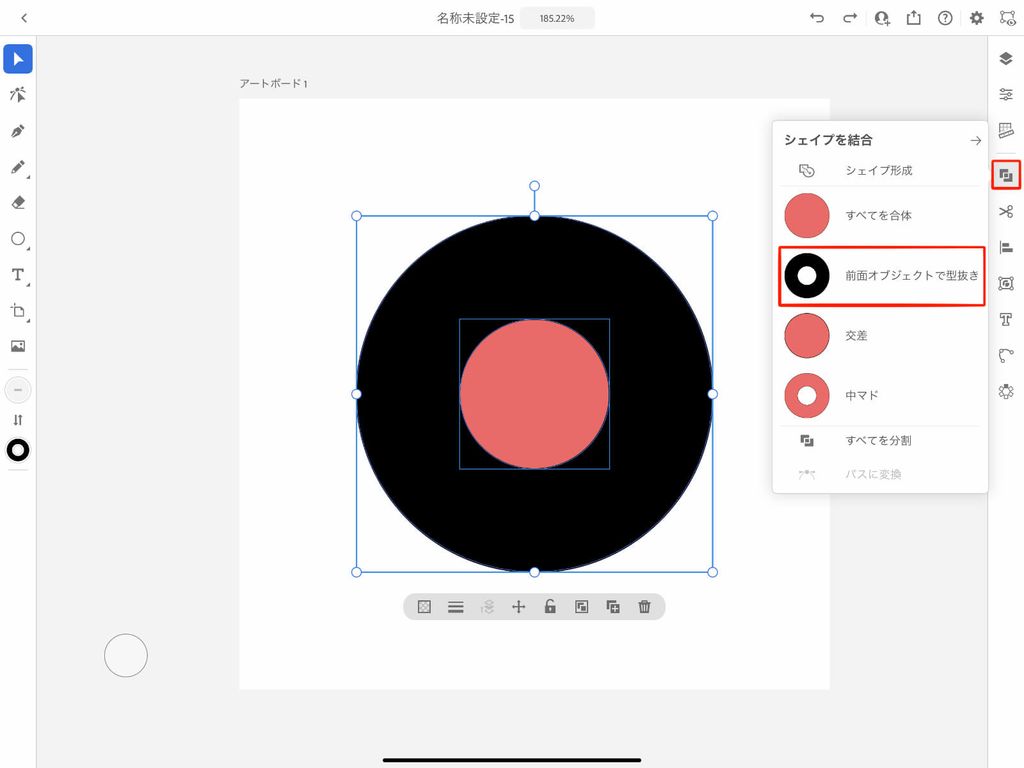Image resolution: width=1024 pixels, height=768 pixels.
Task: Click the rotation handle above selection
Action: 534,186
